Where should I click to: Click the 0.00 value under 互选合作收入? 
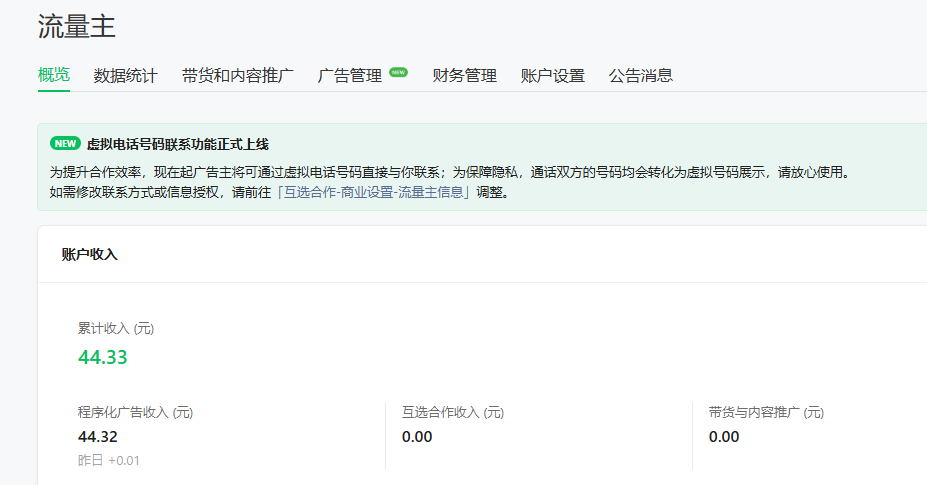pos(417,437)
